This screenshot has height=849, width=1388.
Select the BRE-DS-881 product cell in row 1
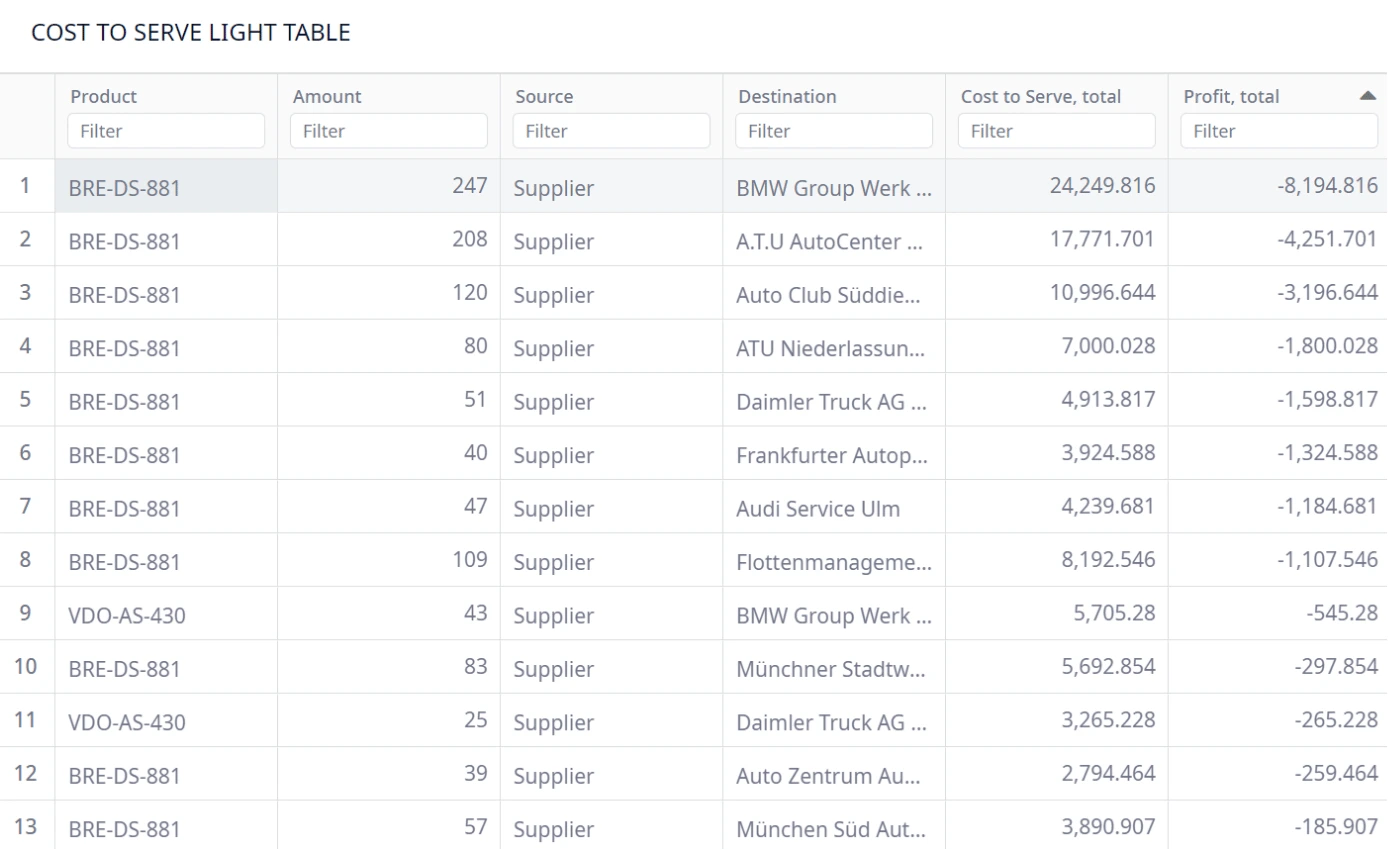(166, 186)
